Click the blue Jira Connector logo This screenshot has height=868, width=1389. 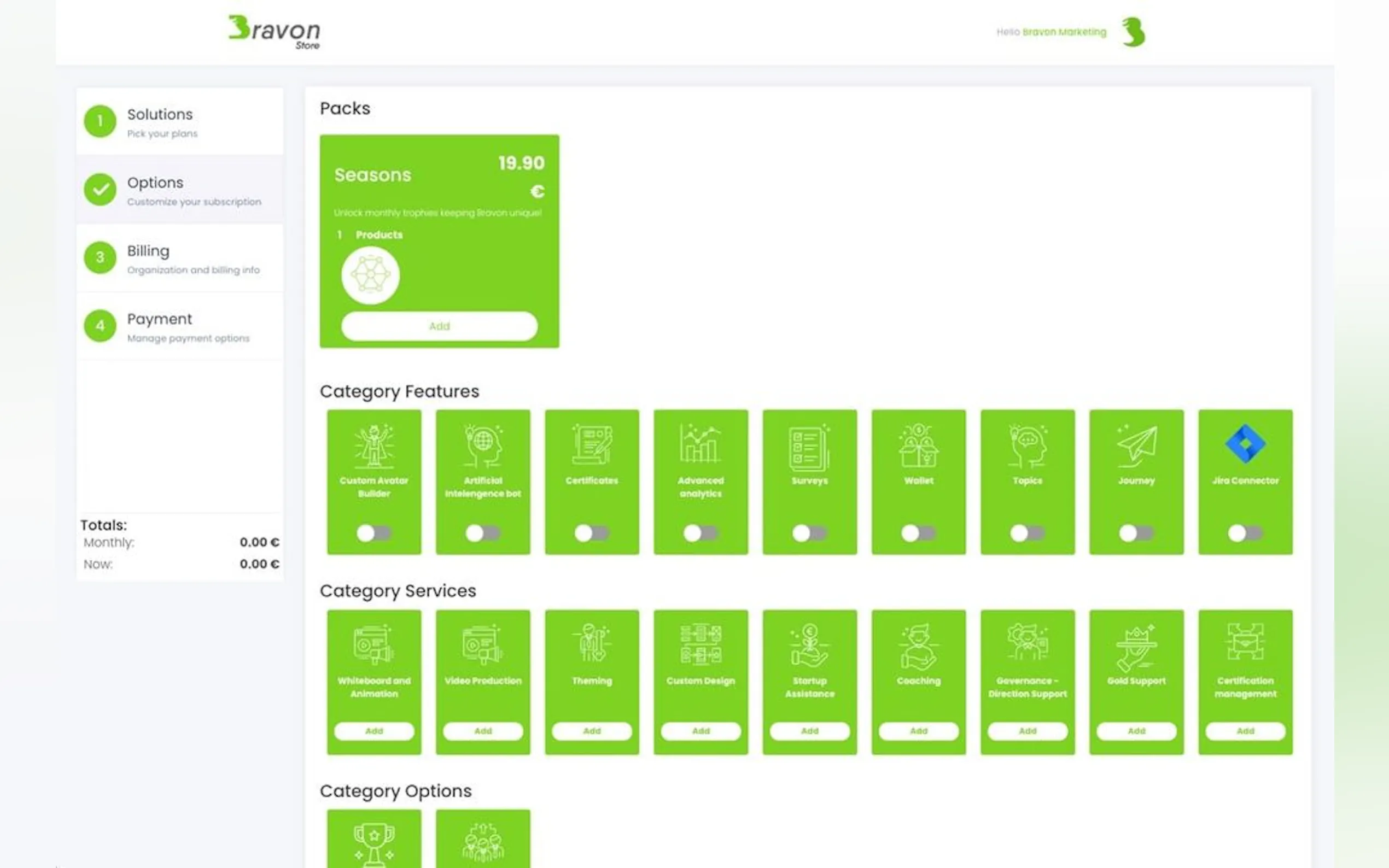point(1245,444)
